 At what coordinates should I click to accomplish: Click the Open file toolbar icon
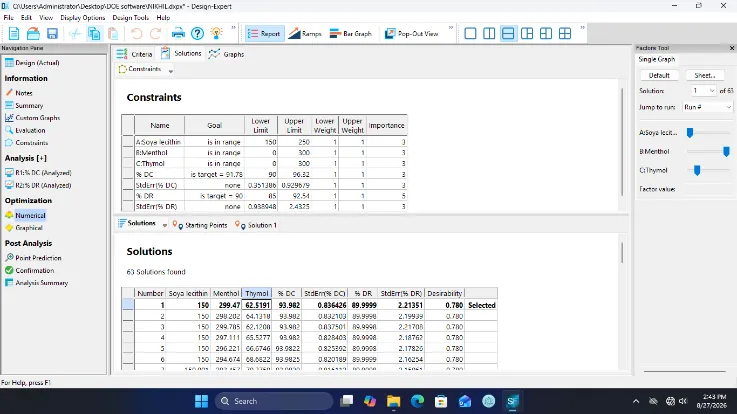(33, 33)
